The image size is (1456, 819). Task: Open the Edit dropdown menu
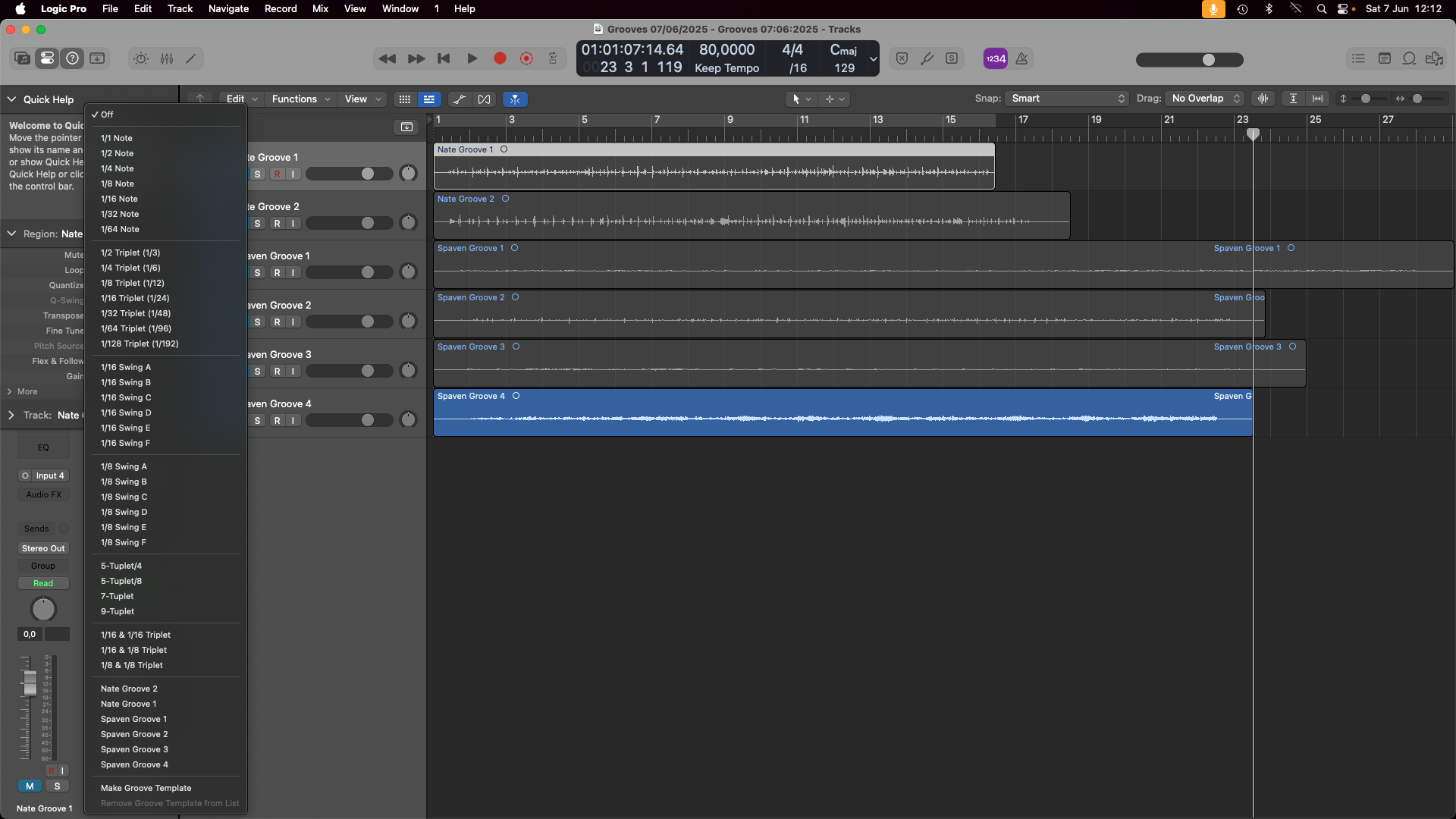[x=242, y=99]
